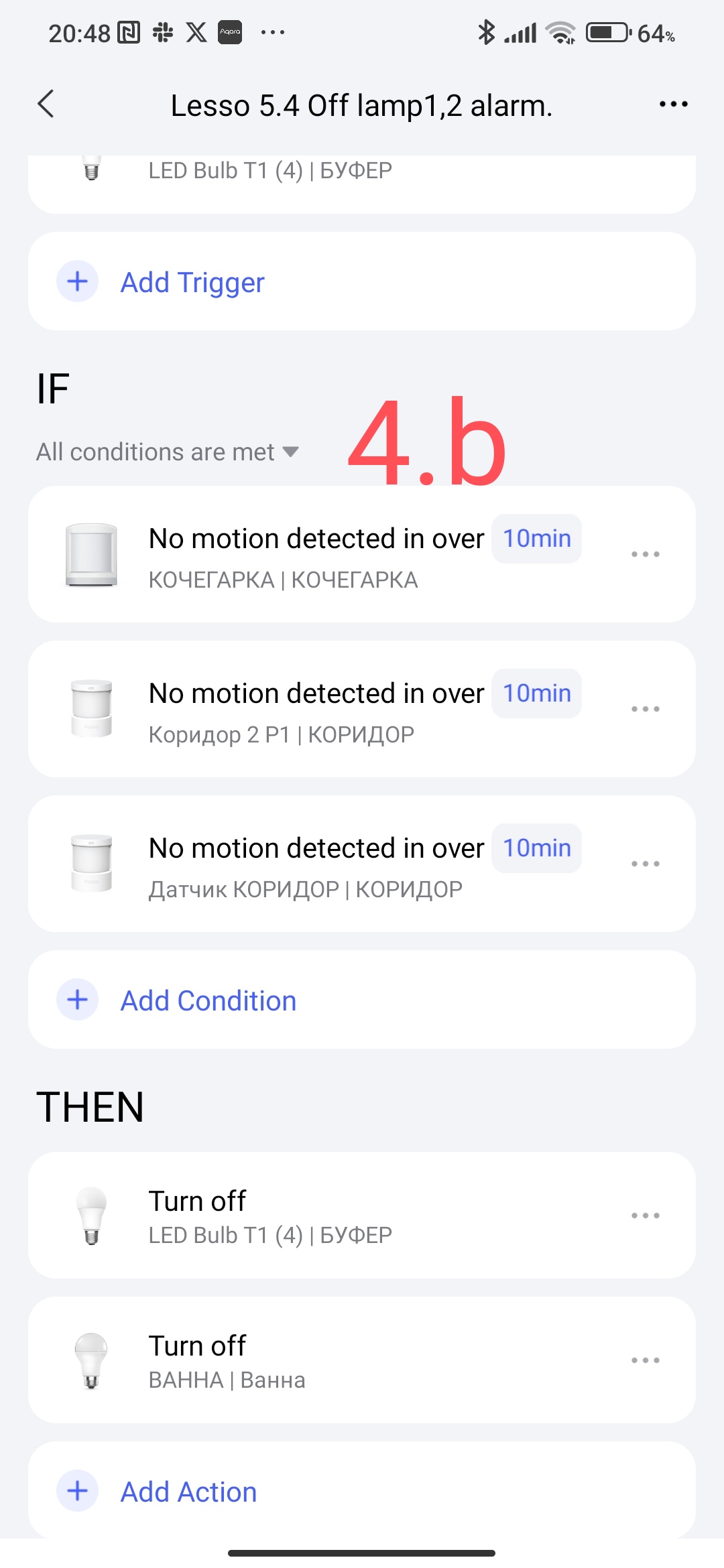Viewport: 724px width, 1568px height.
Task: Tap the Add Action link
Action: point(188,1492)
